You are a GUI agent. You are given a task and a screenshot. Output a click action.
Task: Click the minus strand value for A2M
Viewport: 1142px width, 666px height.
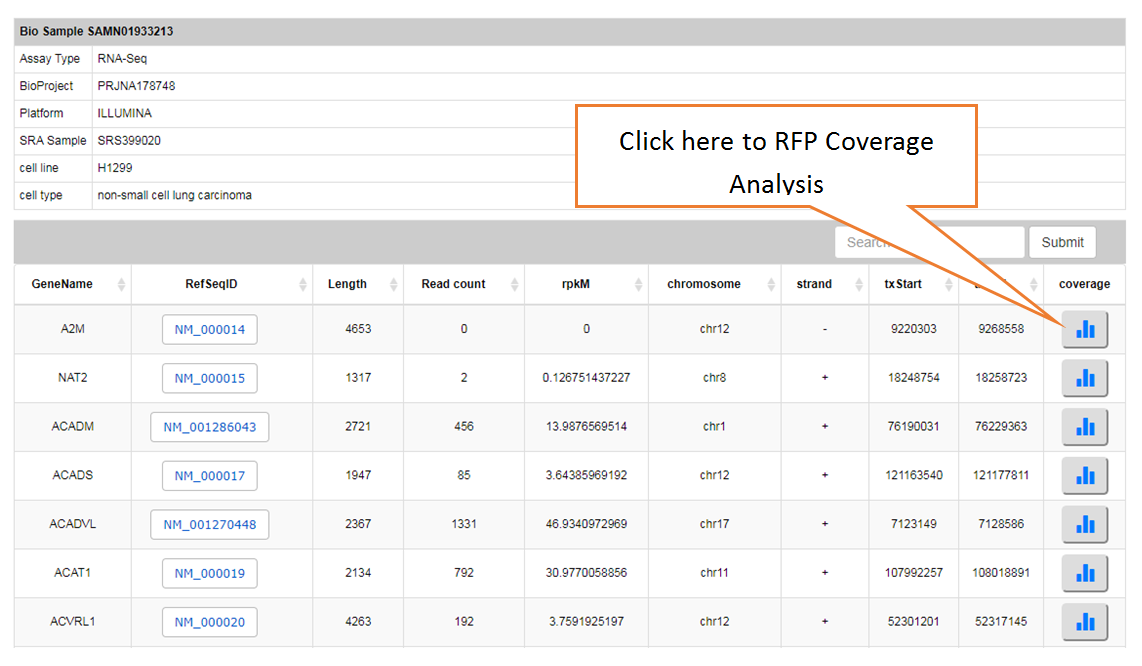[x=824, y=329]
